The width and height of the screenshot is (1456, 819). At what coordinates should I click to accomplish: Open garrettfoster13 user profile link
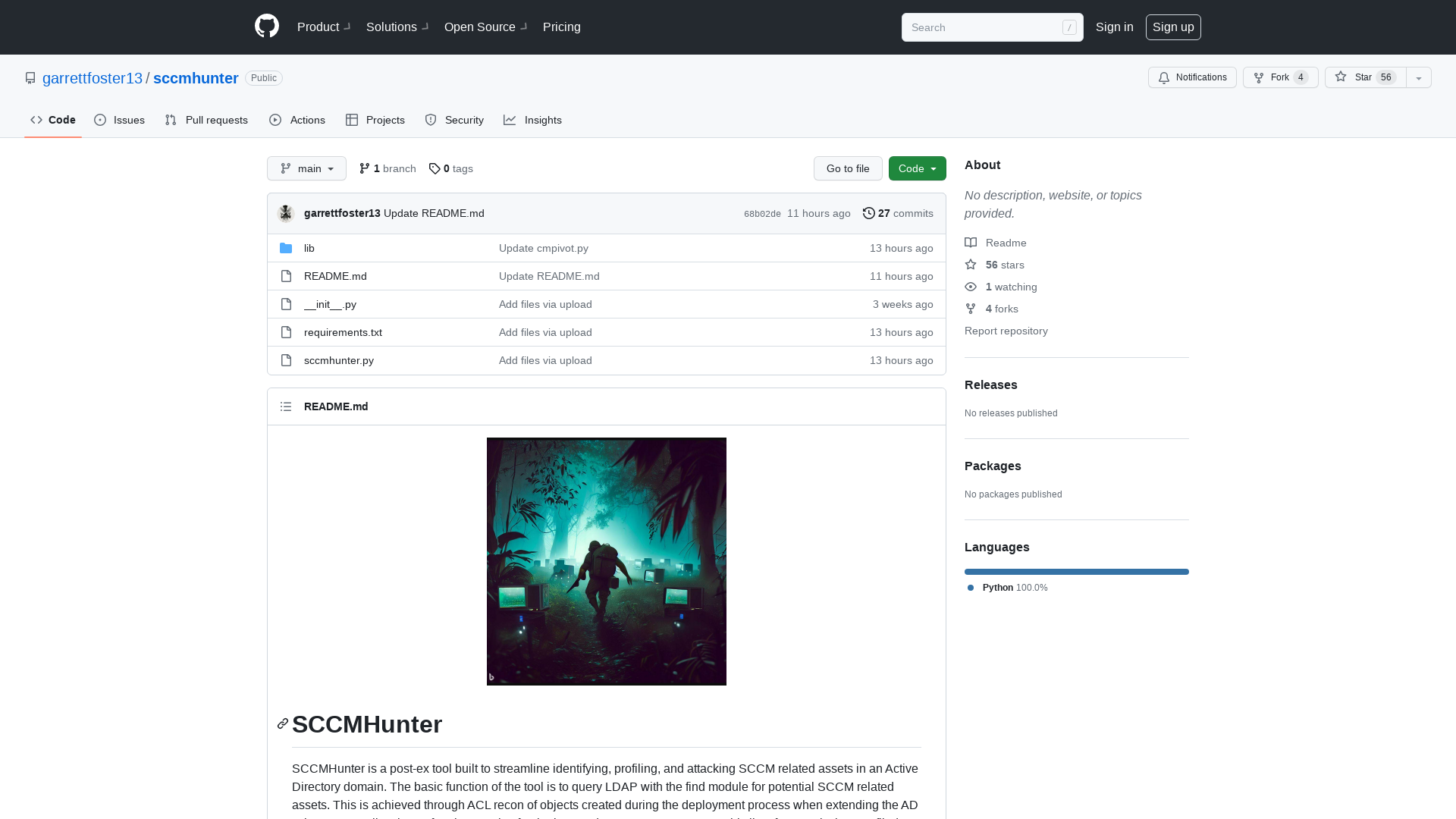click(93, 78)
